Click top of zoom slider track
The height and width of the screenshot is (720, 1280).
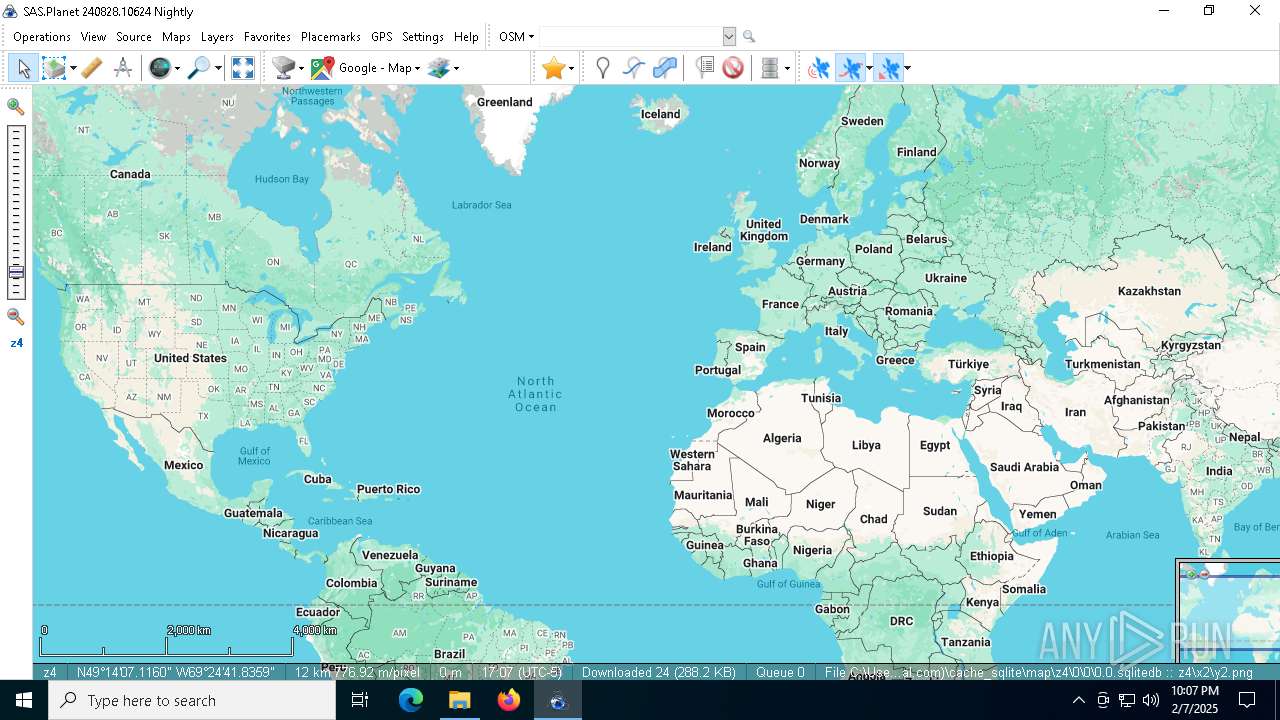[x=16, y=130]
